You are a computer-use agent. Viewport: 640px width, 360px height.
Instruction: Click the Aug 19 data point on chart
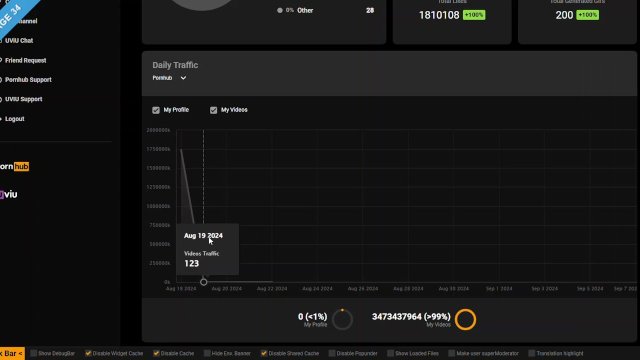click(x=204, y=282)
